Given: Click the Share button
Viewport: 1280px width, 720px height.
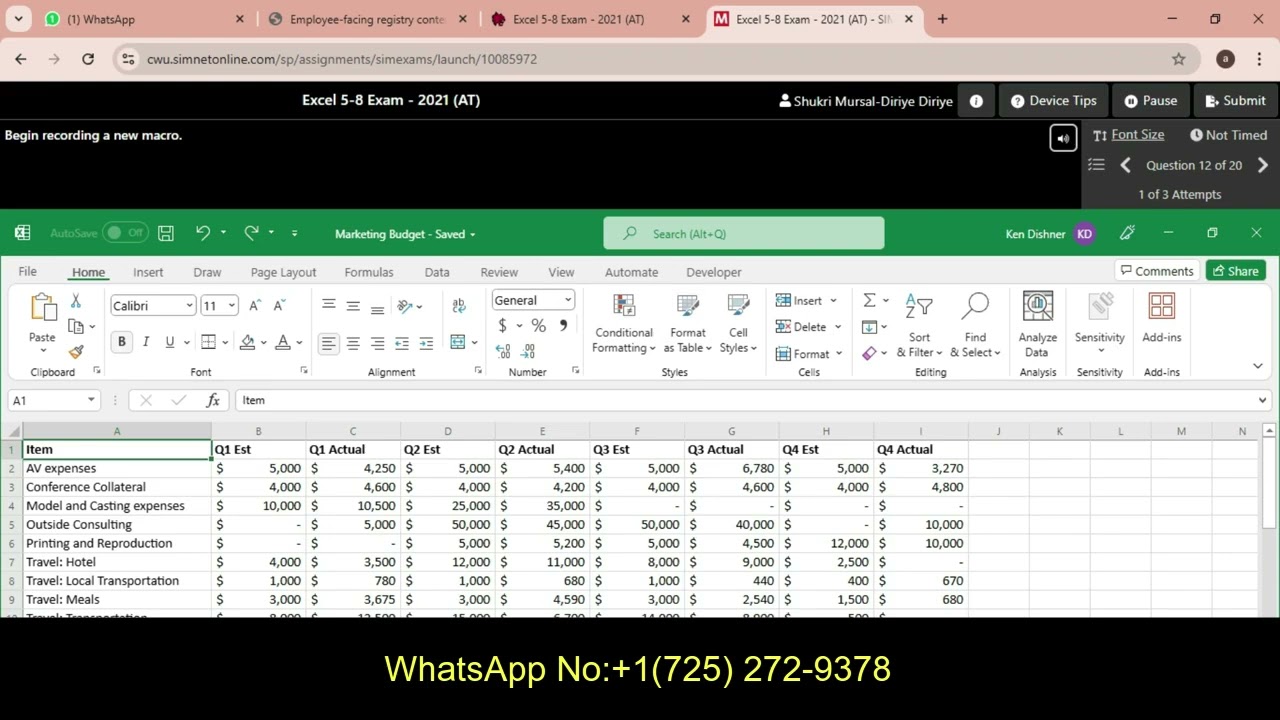Looking at the screenshot, I should [x=1235, y=271].
